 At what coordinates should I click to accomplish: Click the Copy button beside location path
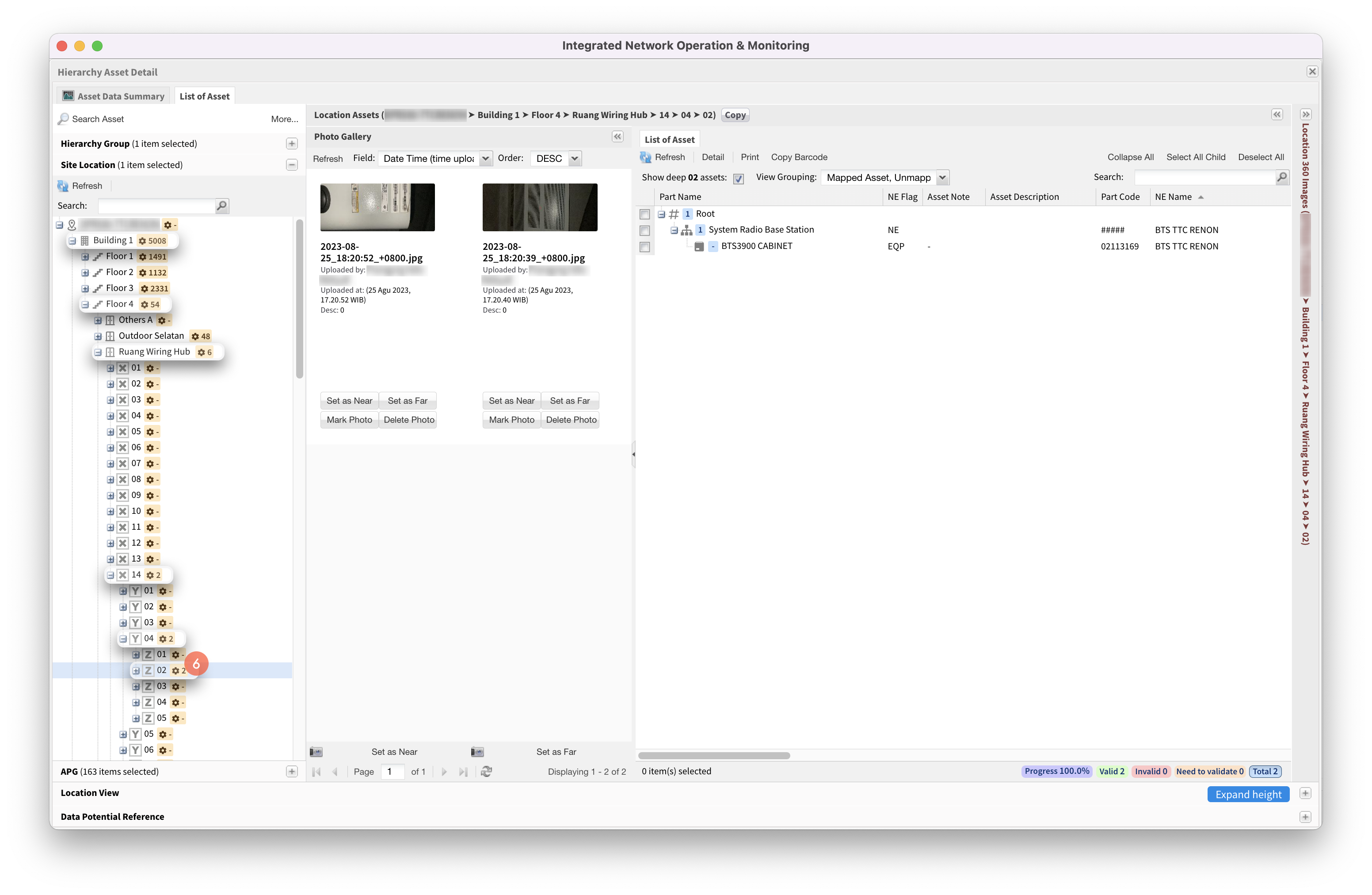point(735,115)
